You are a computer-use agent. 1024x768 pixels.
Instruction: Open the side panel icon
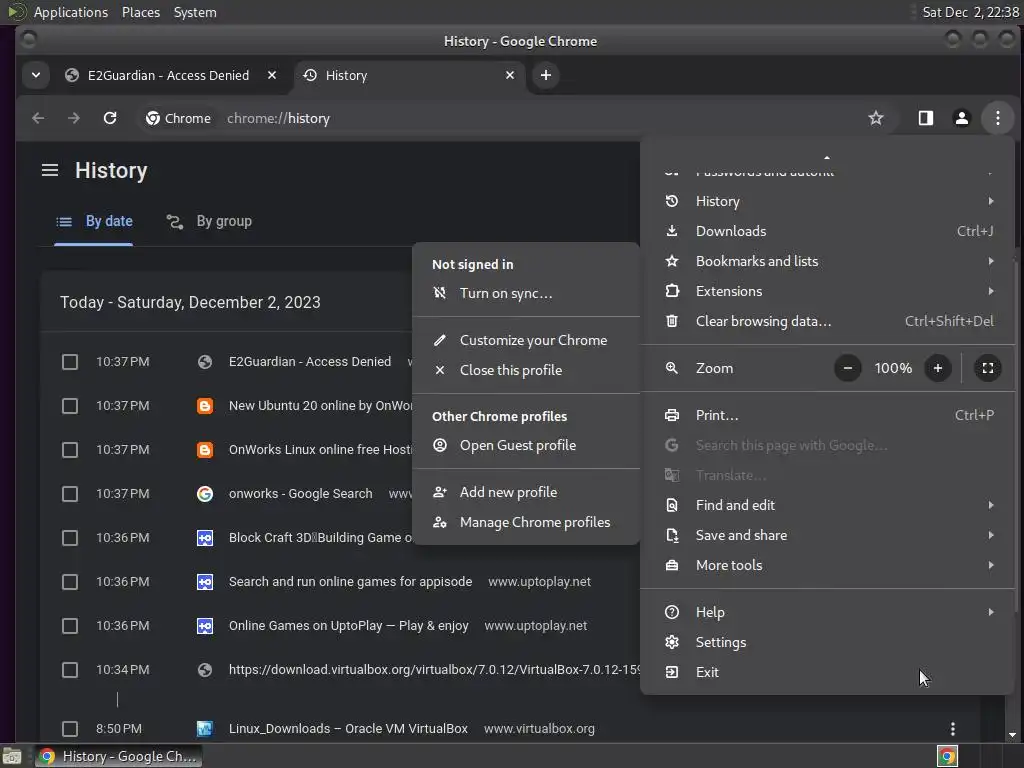tap(925, 118)
